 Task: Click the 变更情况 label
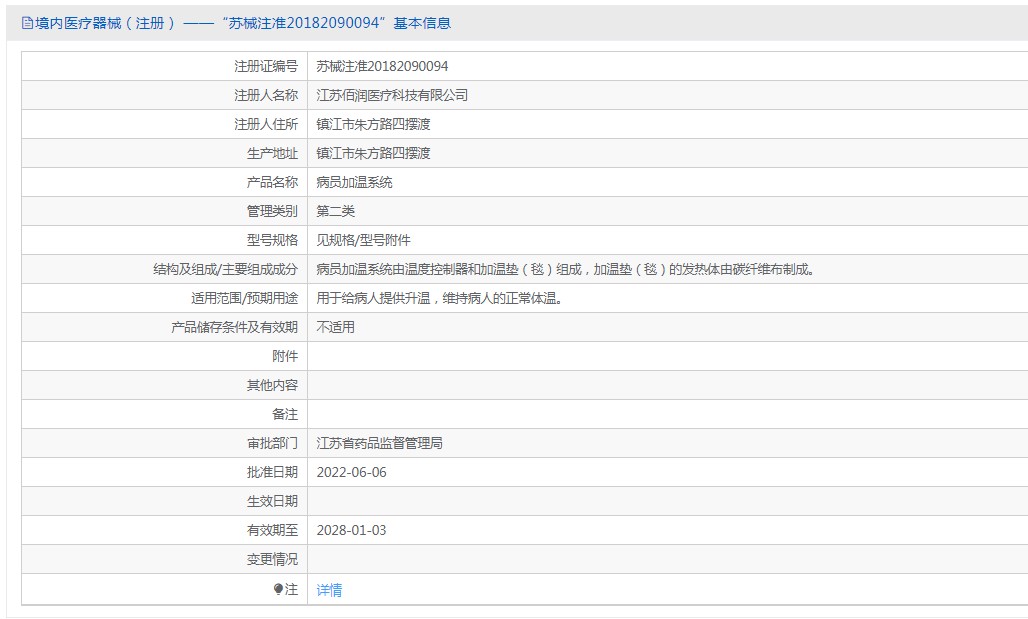pyautogui.click(x=272, y=559)
